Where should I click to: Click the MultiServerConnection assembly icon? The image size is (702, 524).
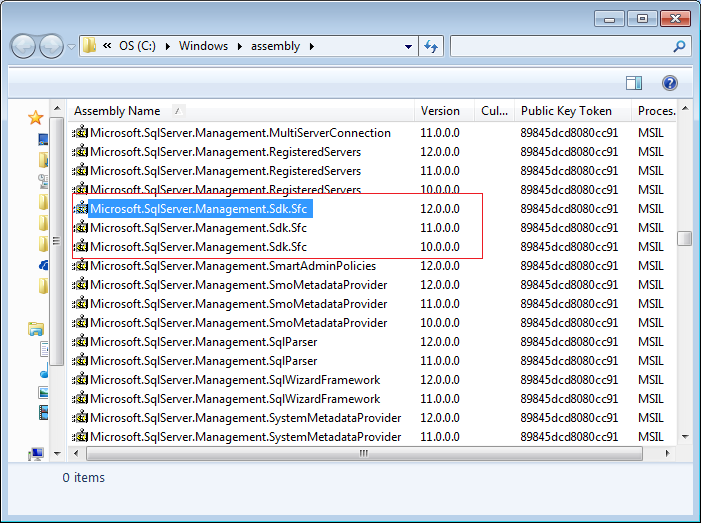click(x=80, y=133)
